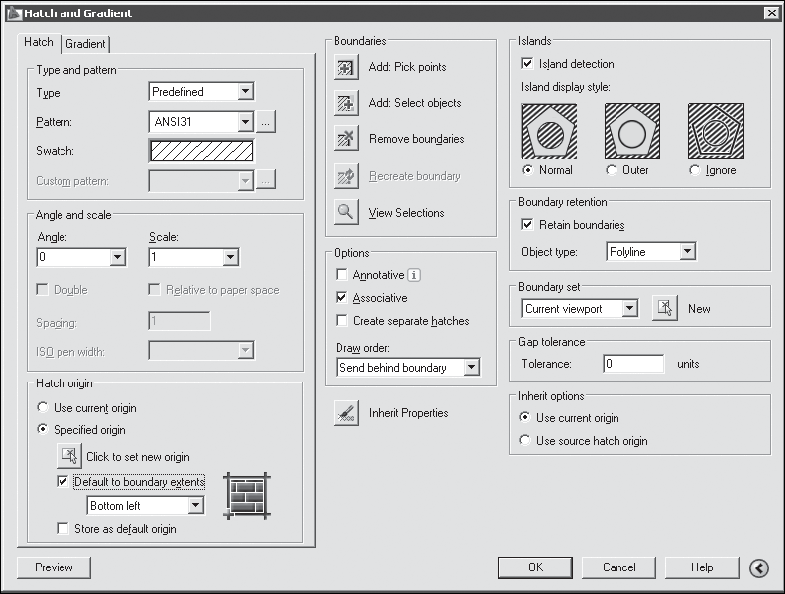Open View Selections magnifier icon

[x=346, y=212]
